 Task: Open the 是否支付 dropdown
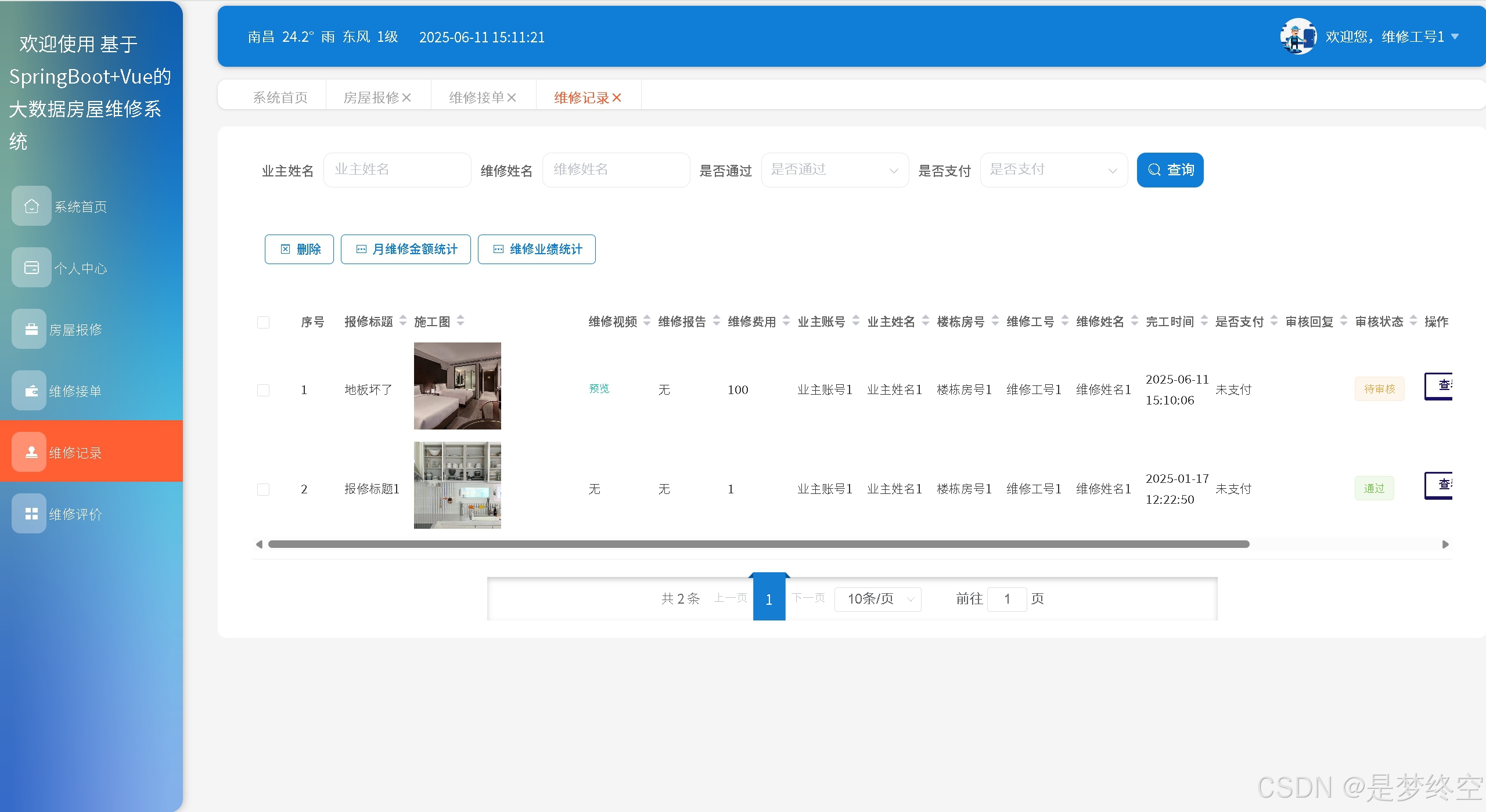point(1053,170)
